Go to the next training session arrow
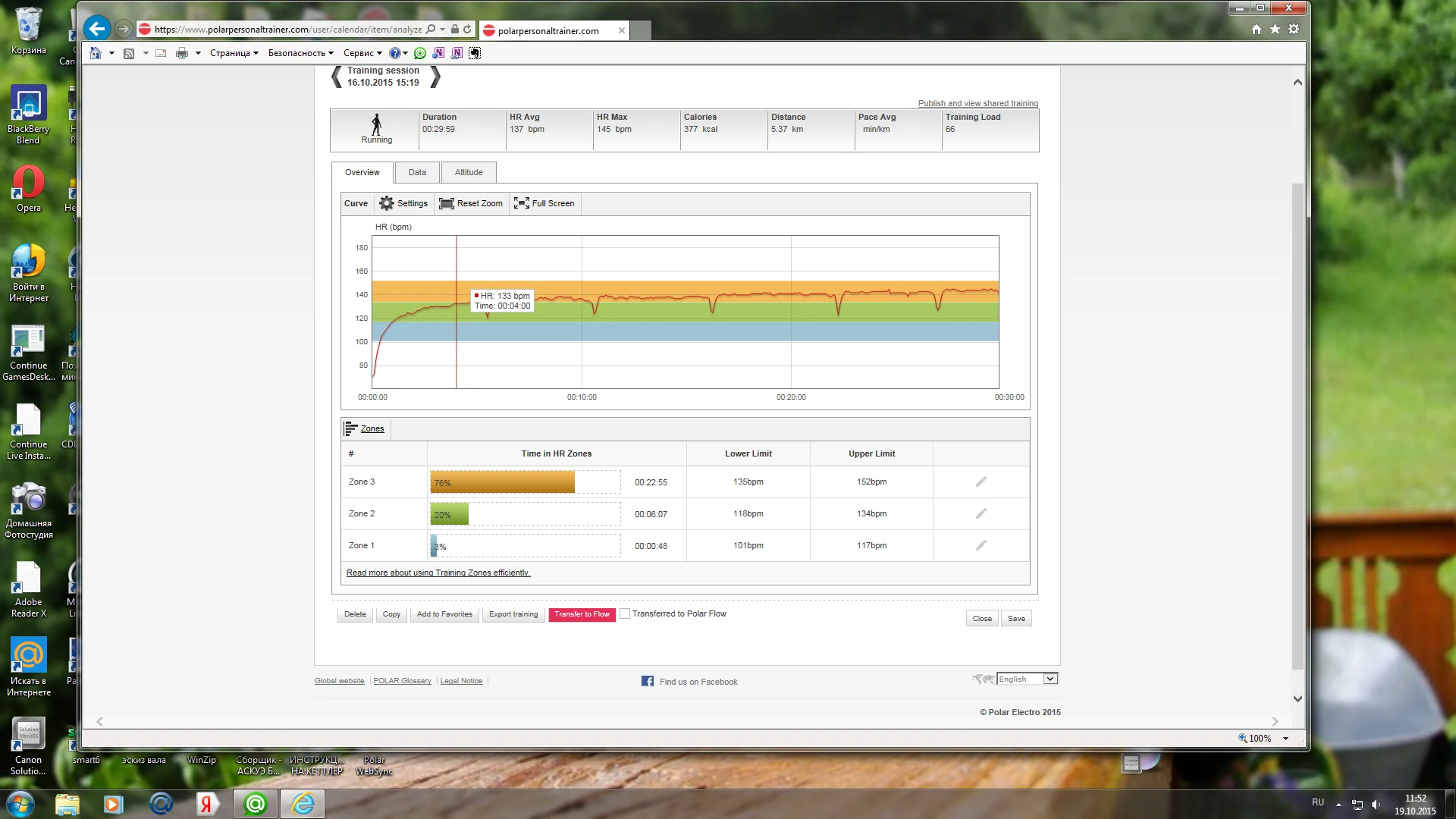1456x819 pixels. [x=435, y=77]
